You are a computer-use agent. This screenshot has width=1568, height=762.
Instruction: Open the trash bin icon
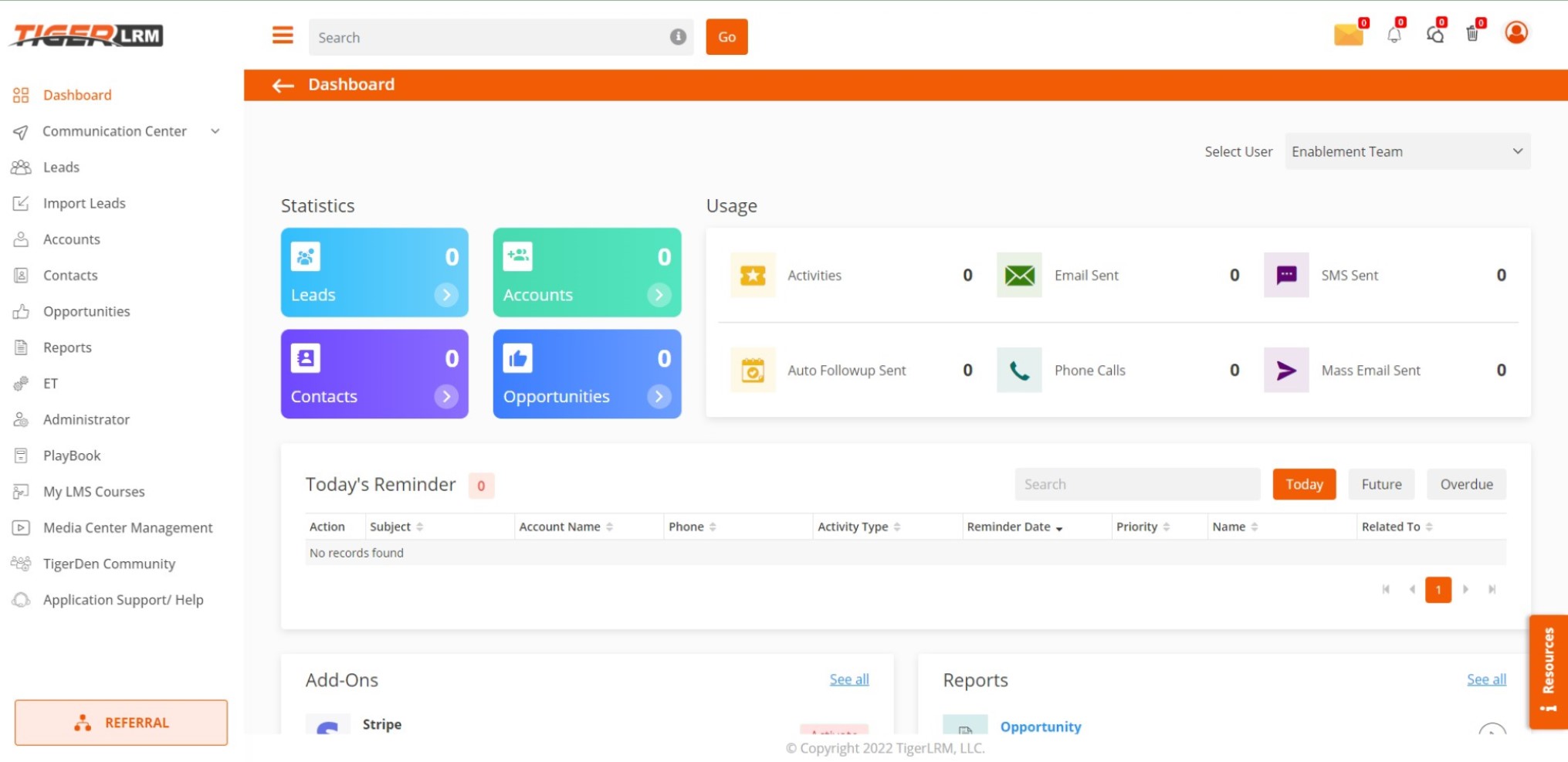coord(1472,34)
